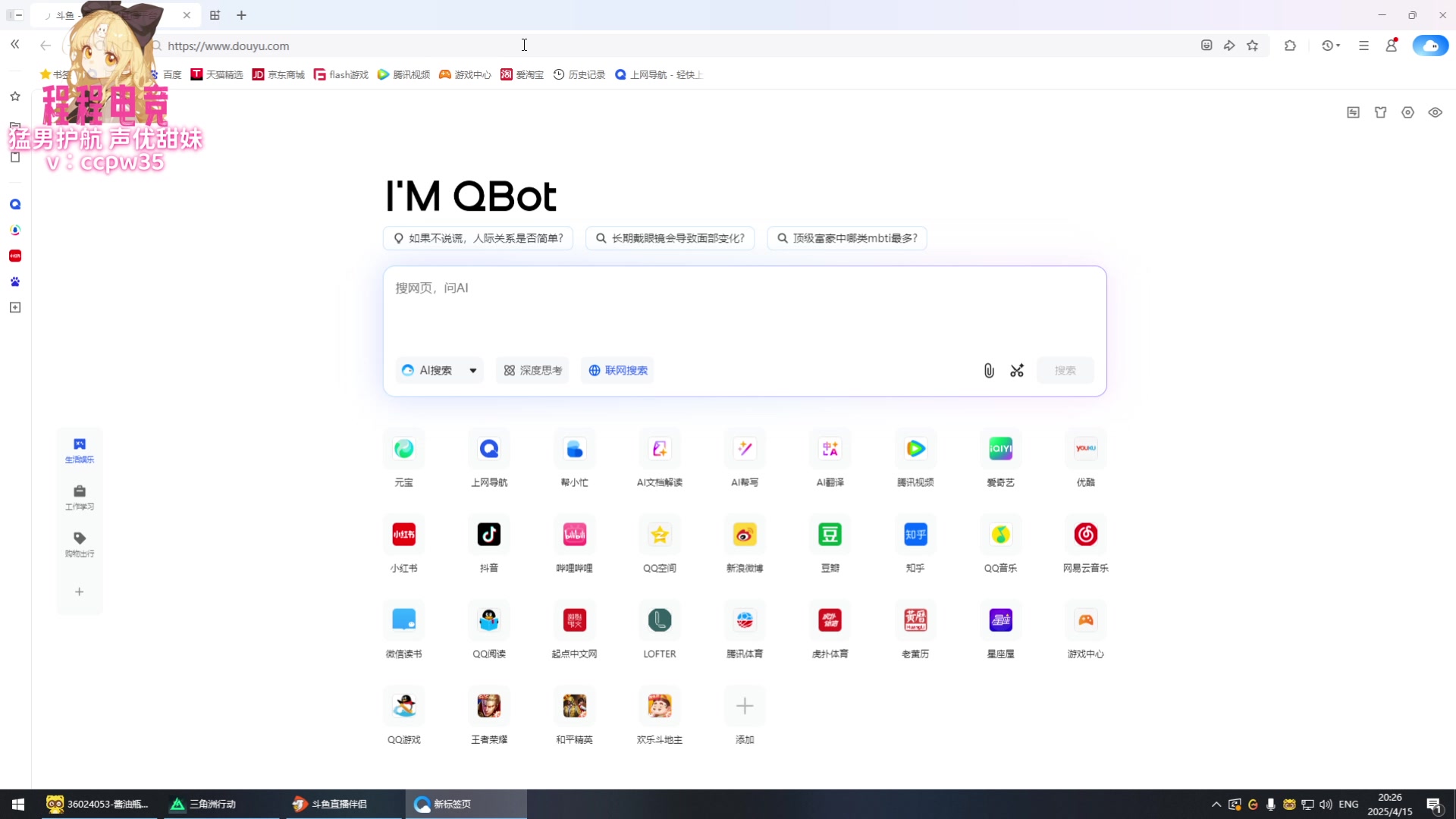The image size is (1456, 819).
Task: Open the AI翻译 shortcut
Action: 830,449
